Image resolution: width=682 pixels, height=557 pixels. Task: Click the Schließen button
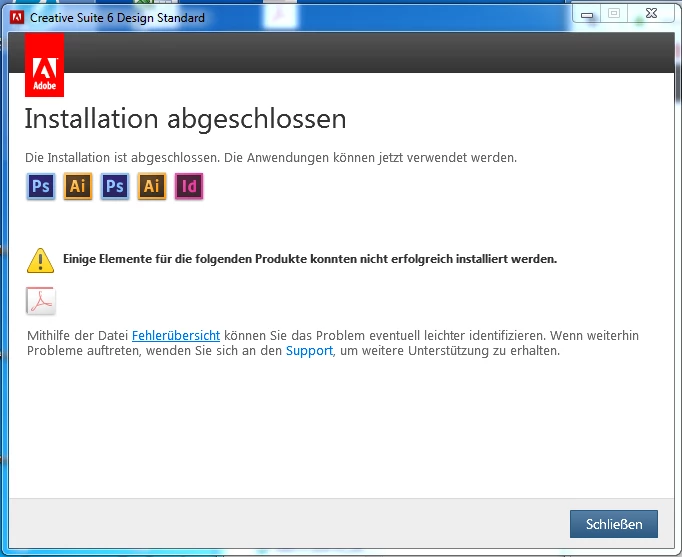pyautogui.click(x=614, y=524)
